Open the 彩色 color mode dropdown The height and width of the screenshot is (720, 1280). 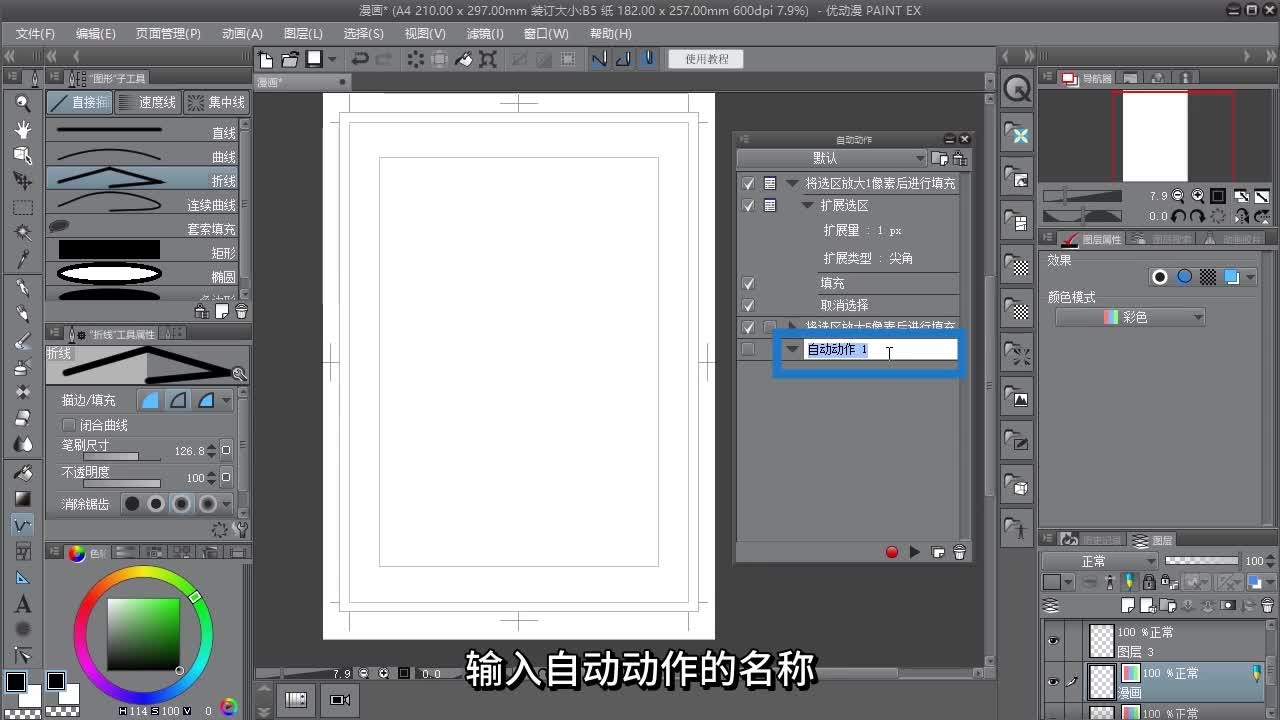coord(1130,317)
